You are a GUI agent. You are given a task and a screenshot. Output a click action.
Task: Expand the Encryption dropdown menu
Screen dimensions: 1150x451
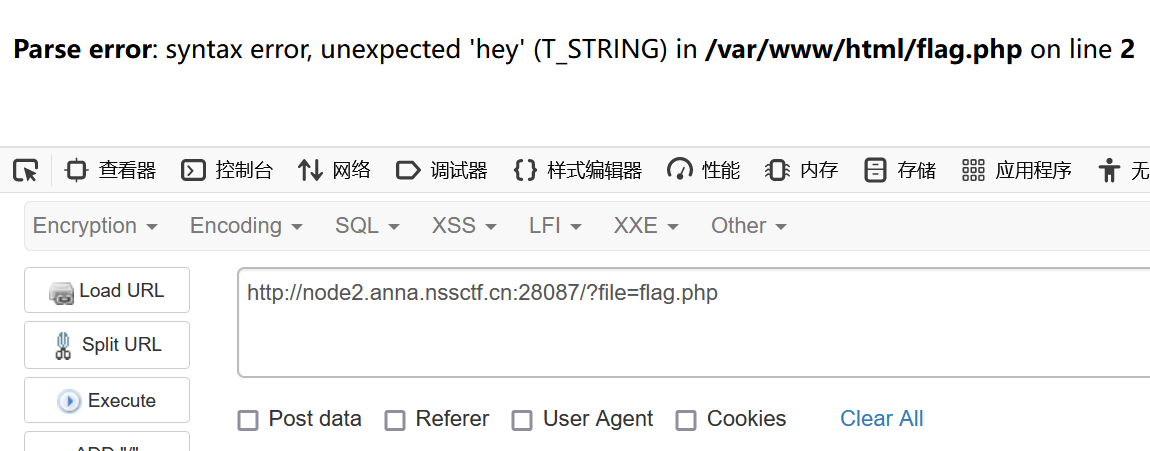coord(95,226)
